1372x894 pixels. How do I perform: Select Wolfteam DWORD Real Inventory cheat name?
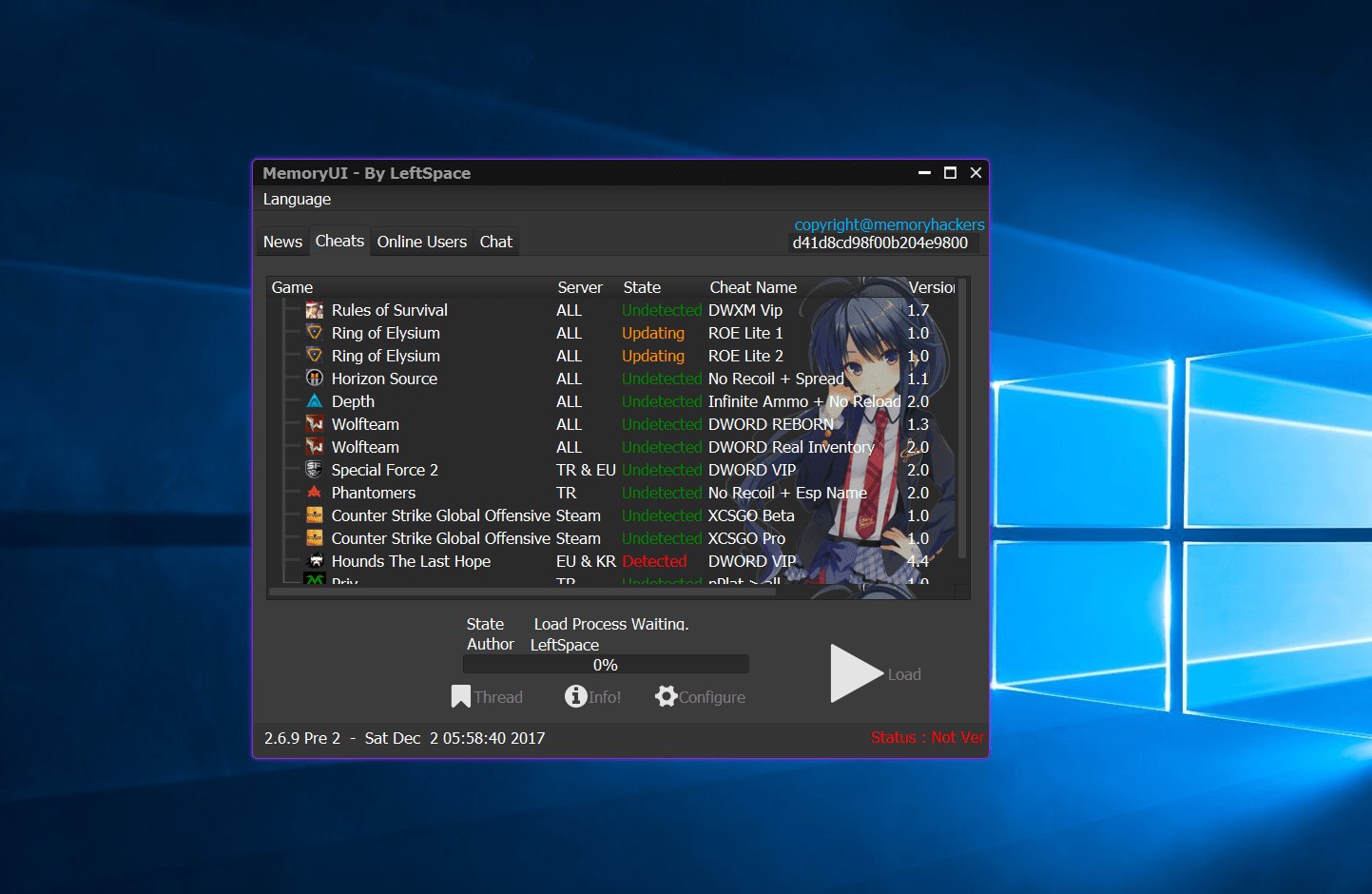[x=791, y=447]
